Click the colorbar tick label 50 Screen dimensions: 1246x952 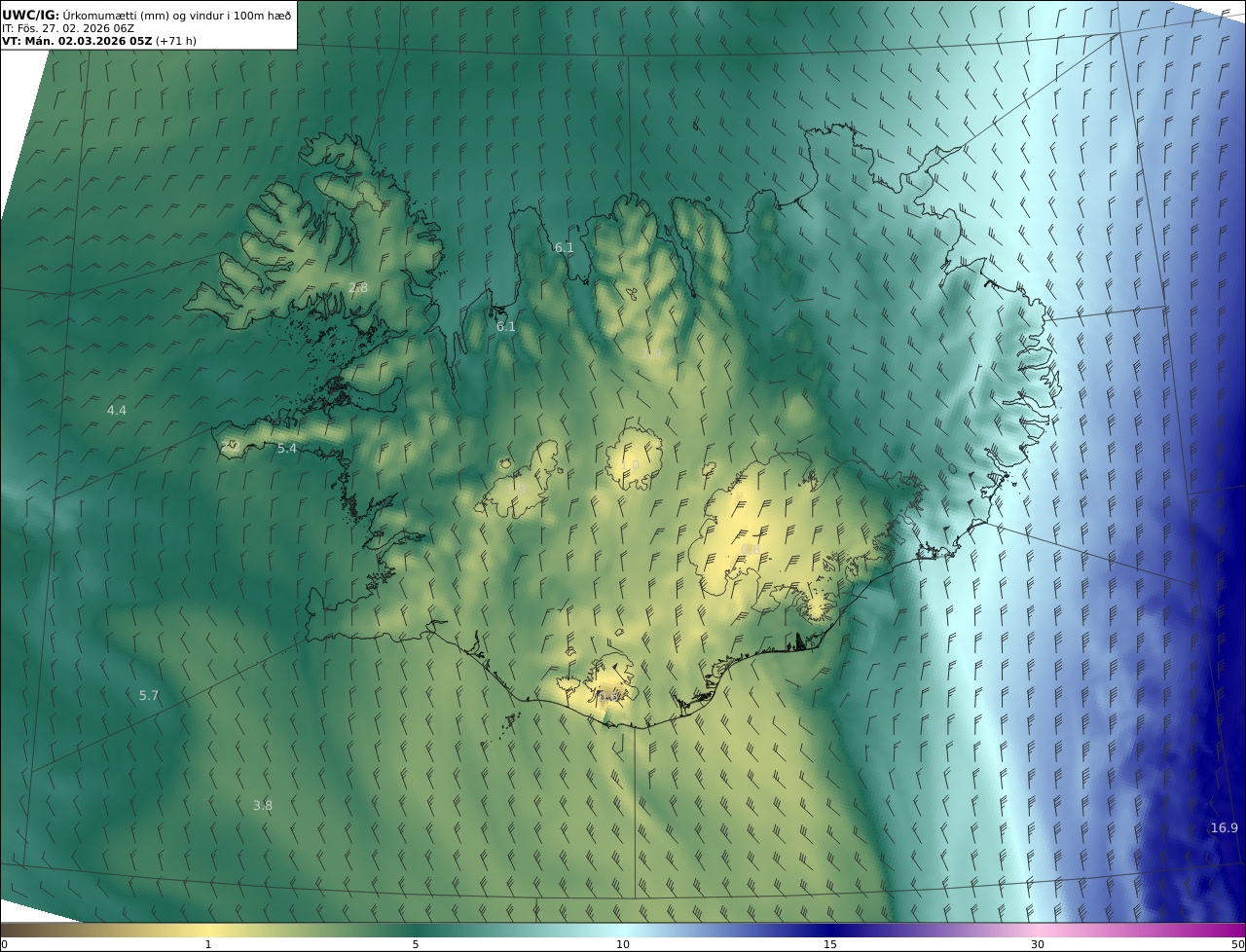(1238, 944)
